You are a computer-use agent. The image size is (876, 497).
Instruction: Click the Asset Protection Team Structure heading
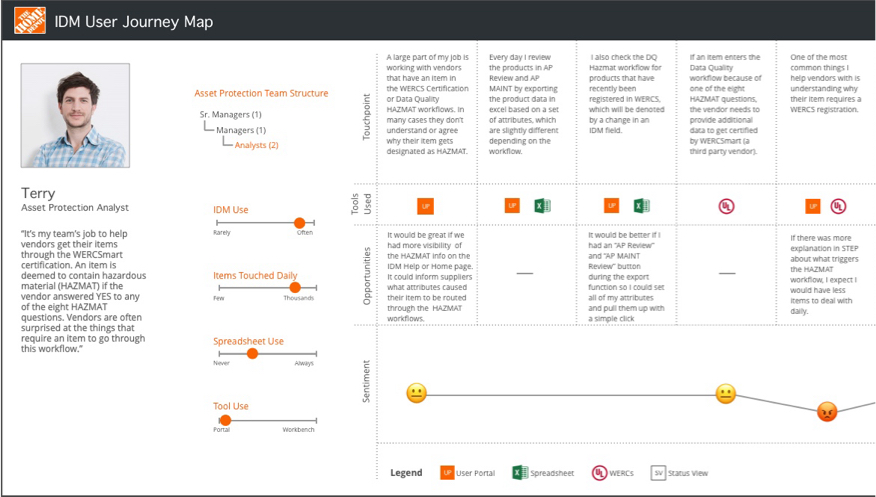coord(261,93)
